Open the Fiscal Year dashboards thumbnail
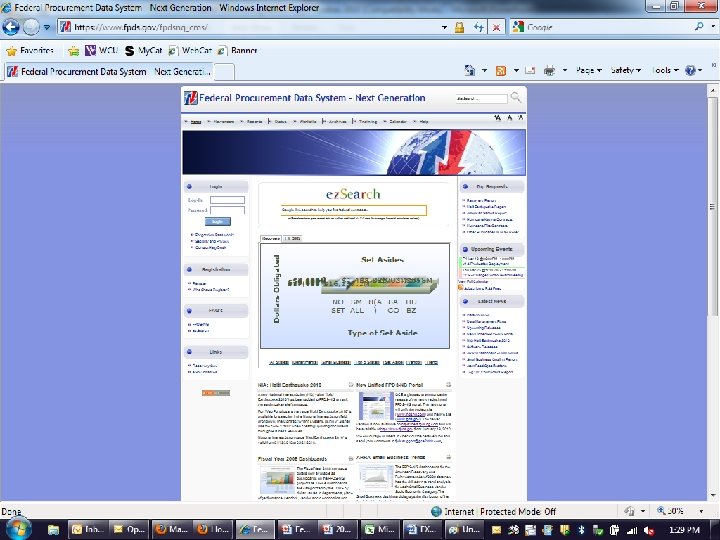The width and height of the screenshot is (720, 540). (x=277, y=480)
